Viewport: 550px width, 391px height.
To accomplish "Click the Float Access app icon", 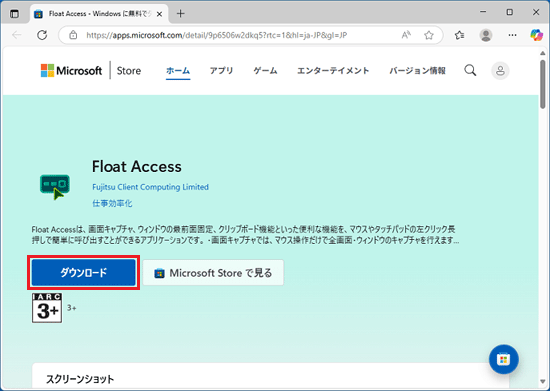I will click(55, 187).
